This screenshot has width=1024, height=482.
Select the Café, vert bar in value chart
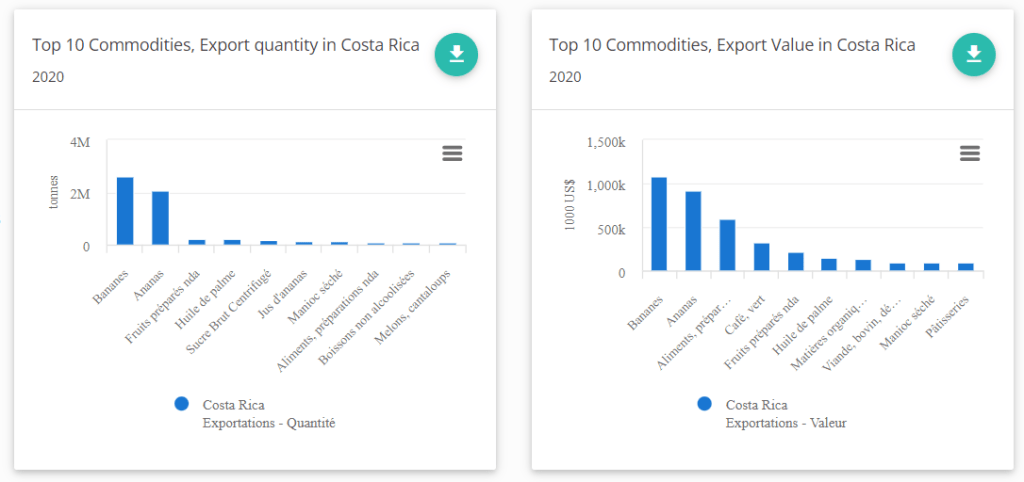[x=761, y=257]
